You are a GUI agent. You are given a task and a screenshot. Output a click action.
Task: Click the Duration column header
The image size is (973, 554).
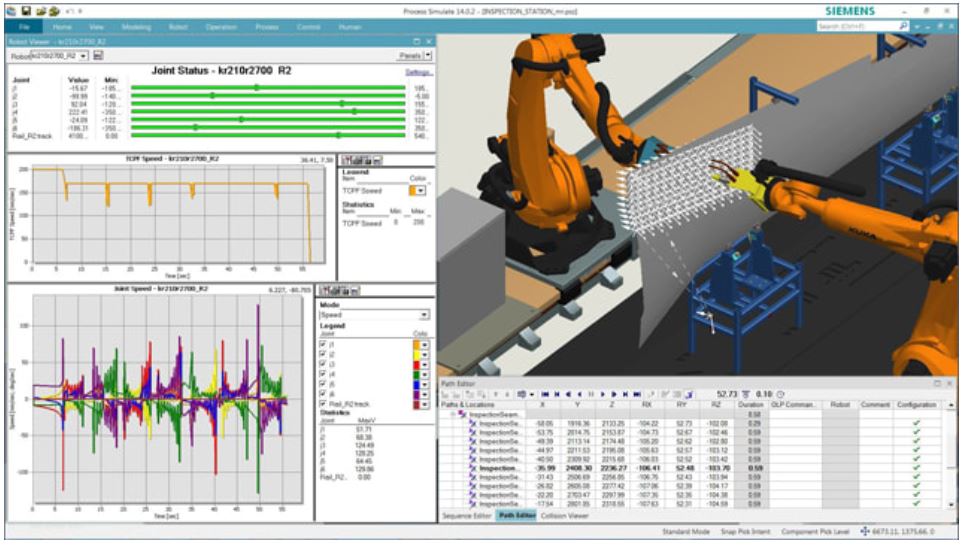click(751, 404)
